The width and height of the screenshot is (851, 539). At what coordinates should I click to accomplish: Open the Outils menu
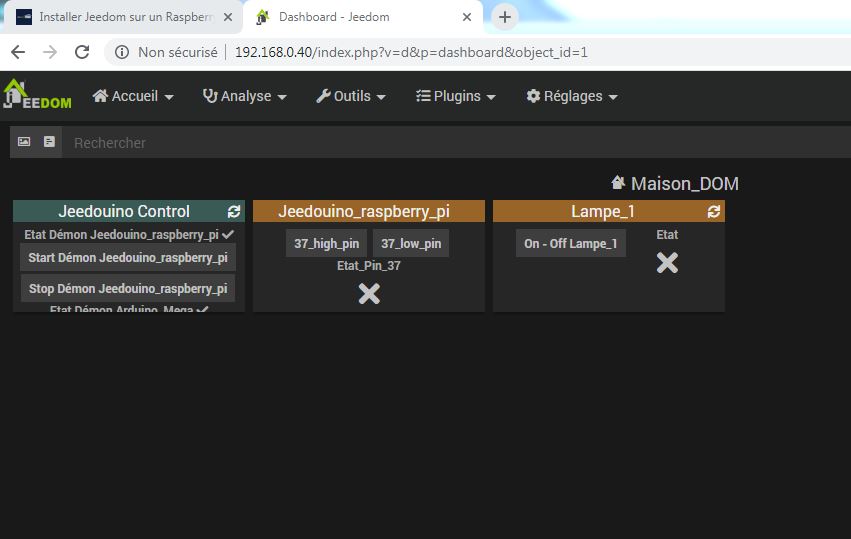pos(351,96)
